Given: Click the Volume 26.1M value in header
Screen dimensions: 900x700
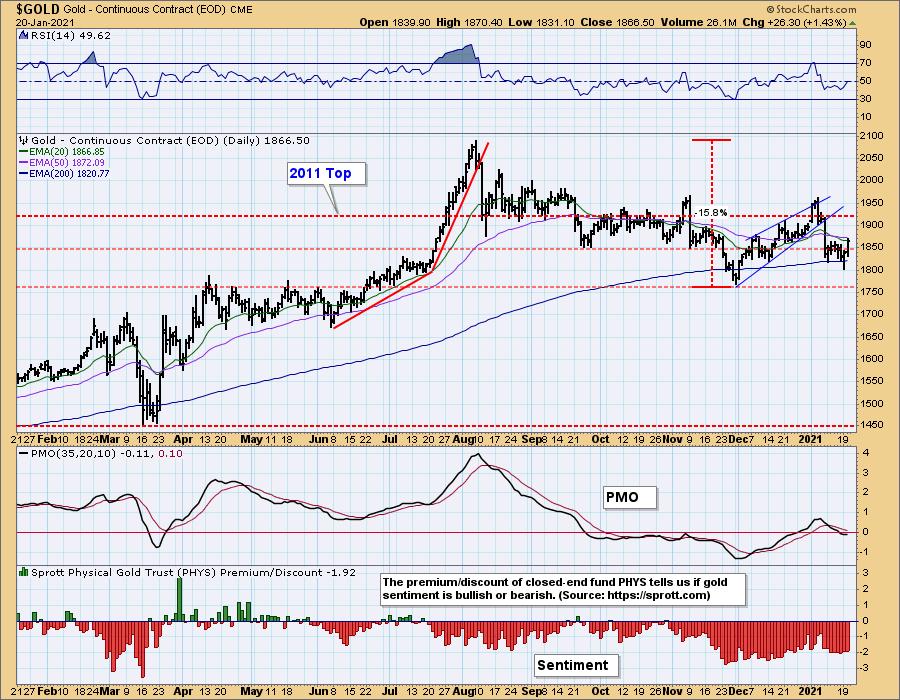Looking at the screenshot, I should coord(698,22).
